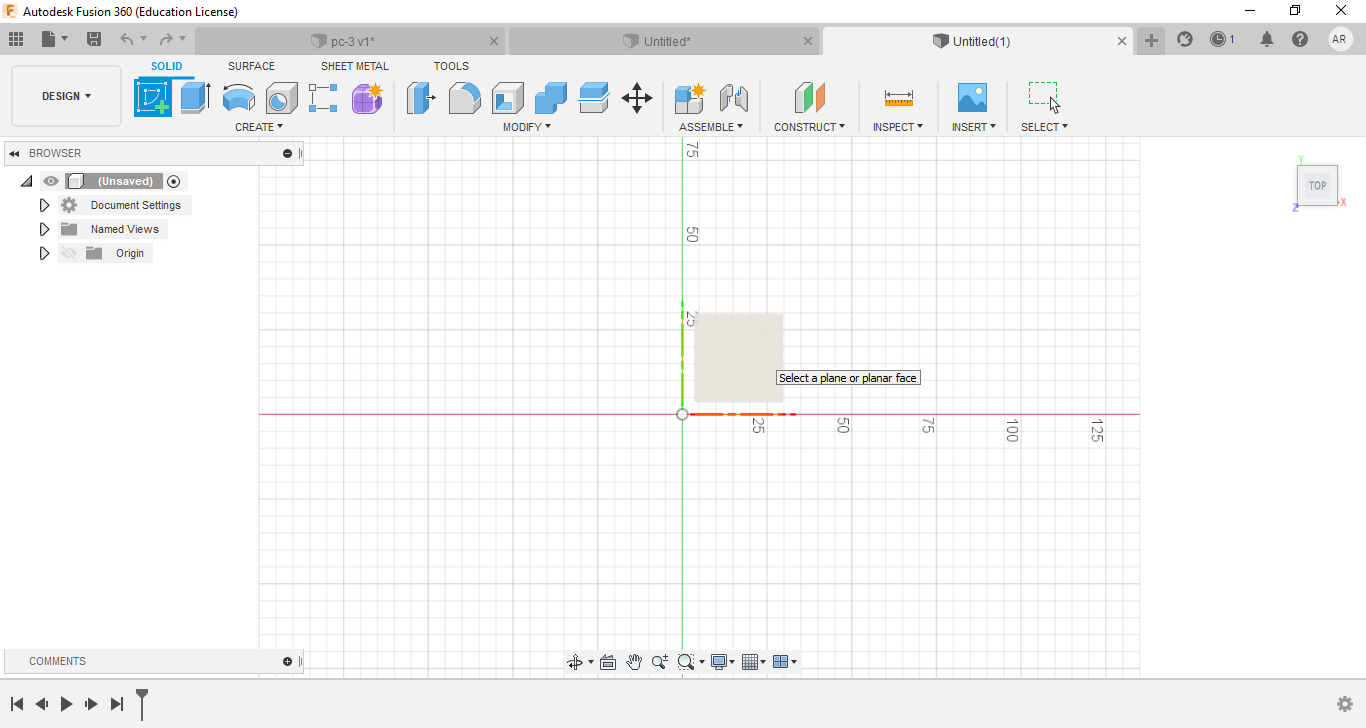
Task: Open Grid and Snaps dropdown
Action: click(x=754, y=662)
